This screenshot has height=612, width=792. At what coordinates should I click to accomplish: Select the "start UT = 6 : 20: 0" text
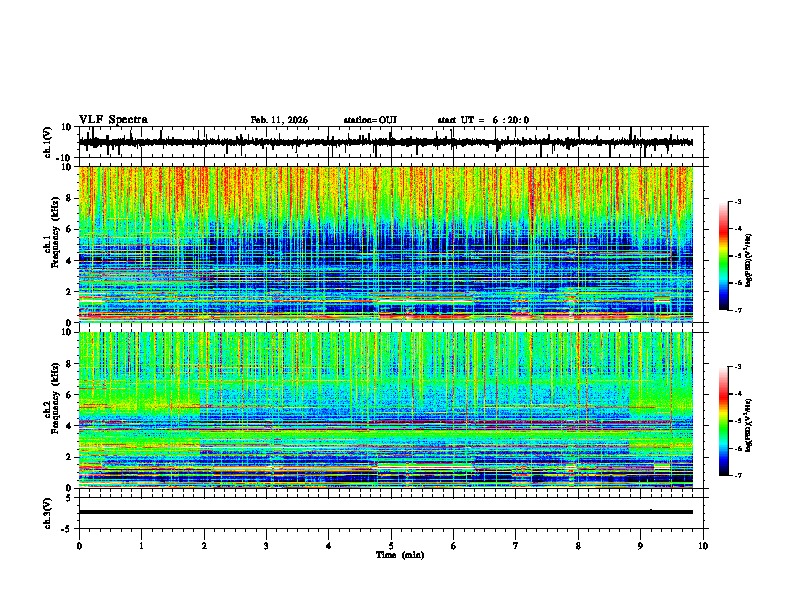tap(483, 120)
